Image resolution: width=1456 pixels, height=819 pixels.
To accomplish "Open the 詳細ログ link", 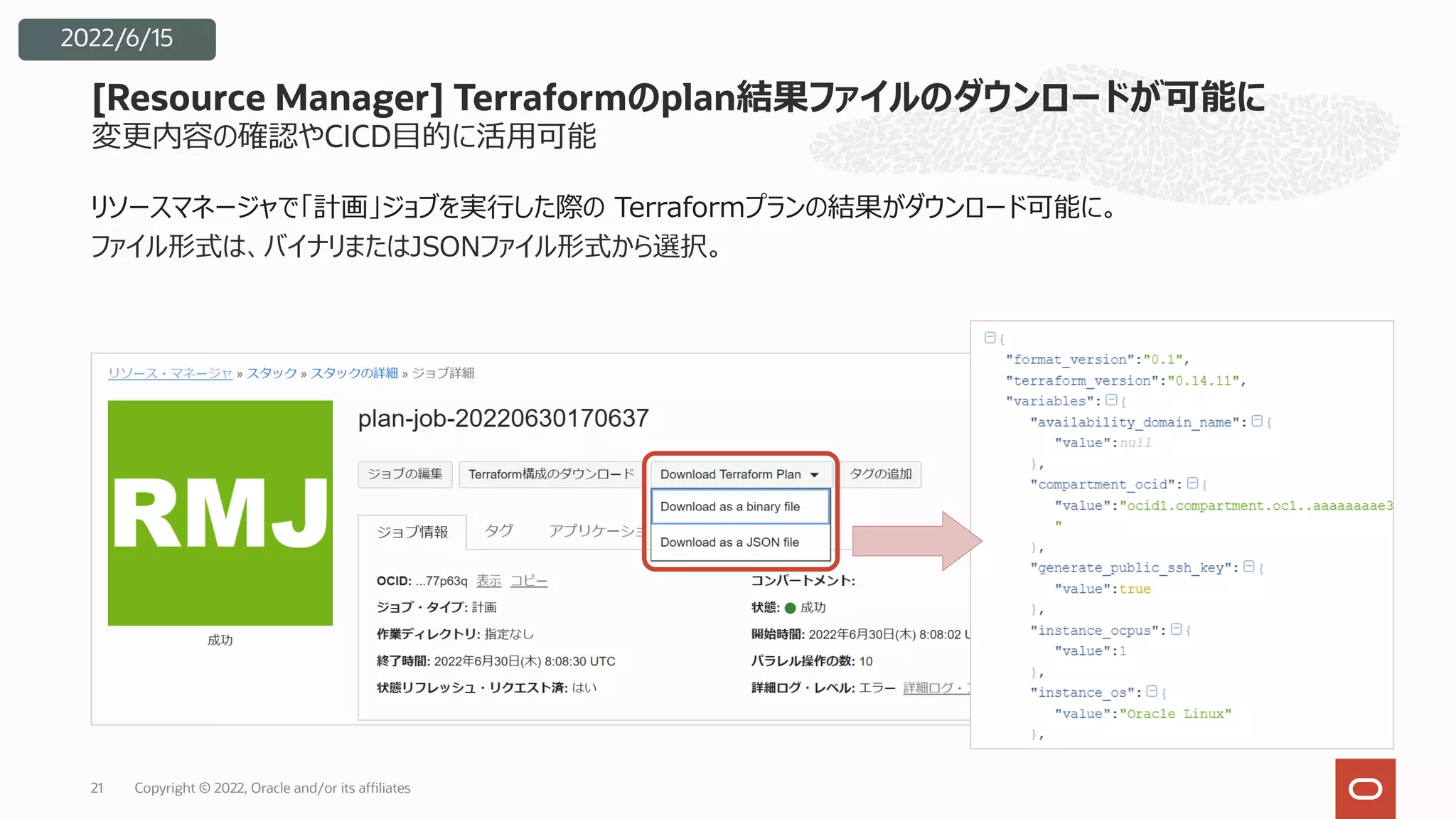I will coord(936,687).
